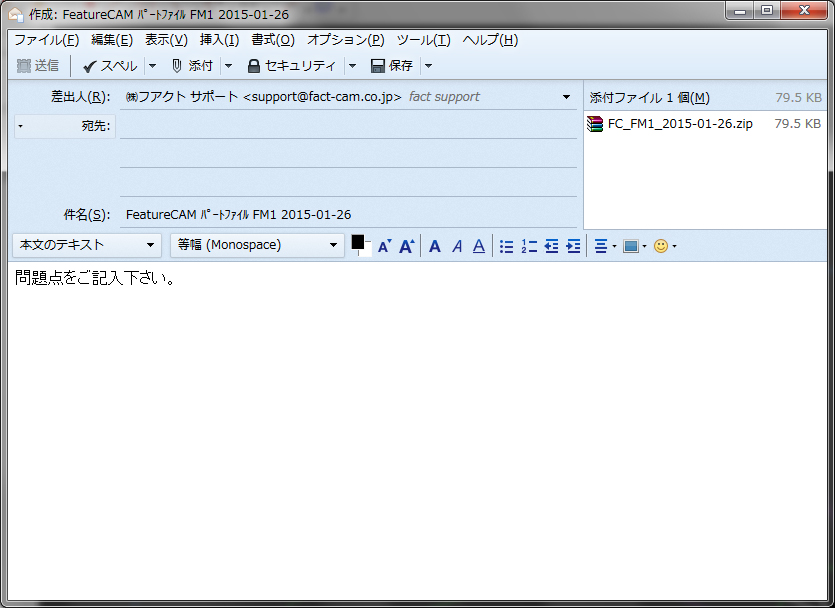
Task: Outdent the text
Action: pos(551,246)
